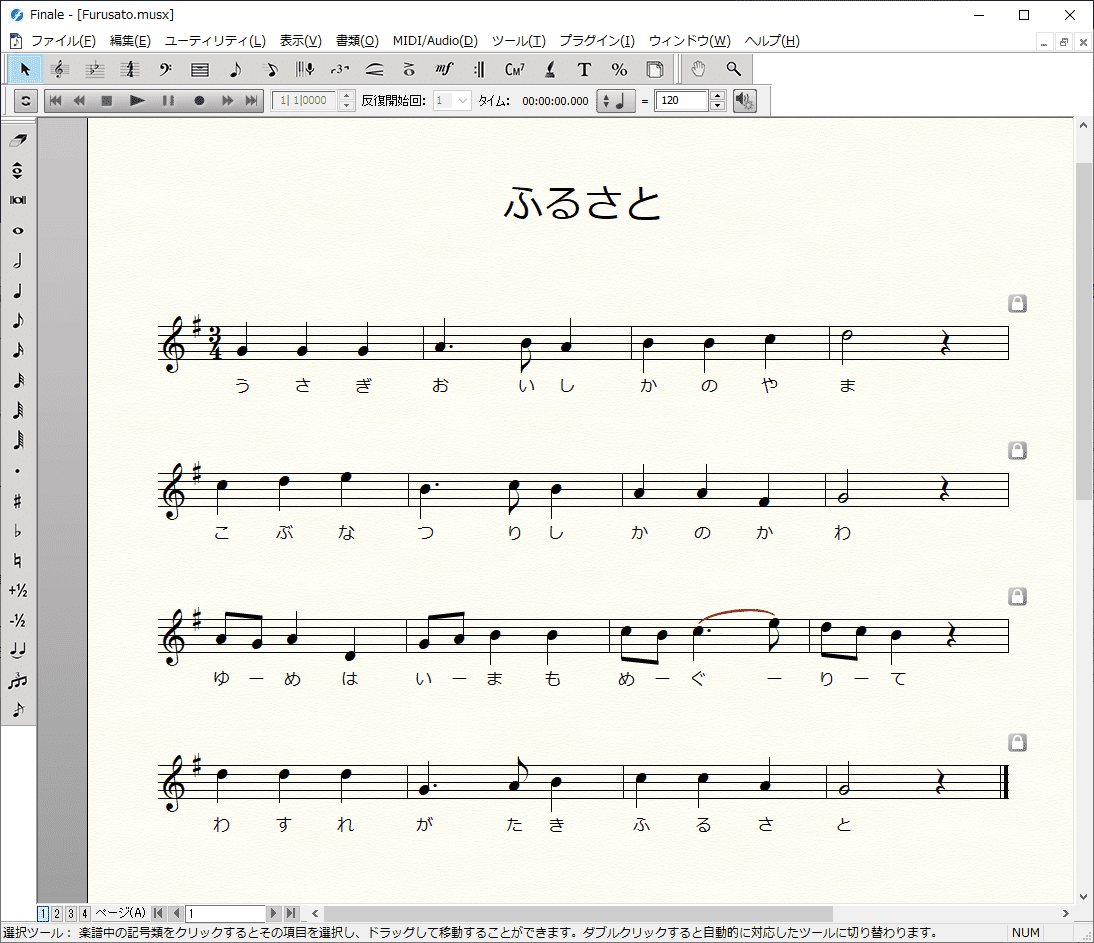
Task: Toggle the second system's lock icon
Action: [1017, 451]
